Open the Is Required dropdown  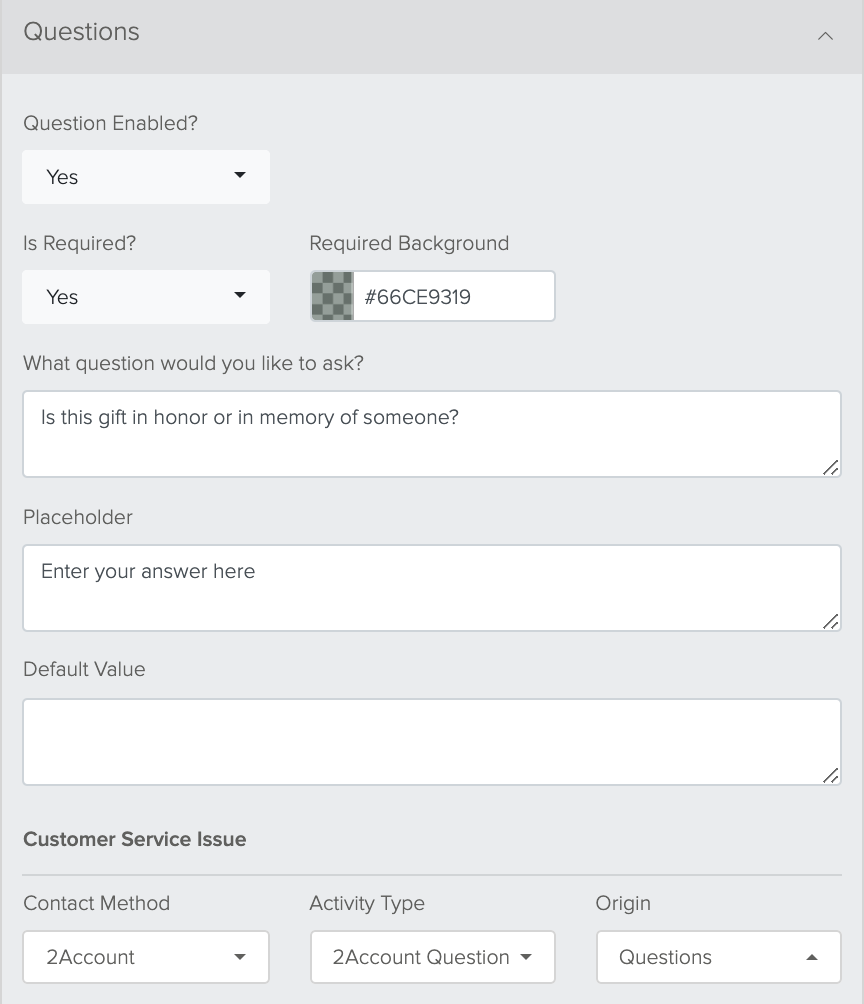146,296
